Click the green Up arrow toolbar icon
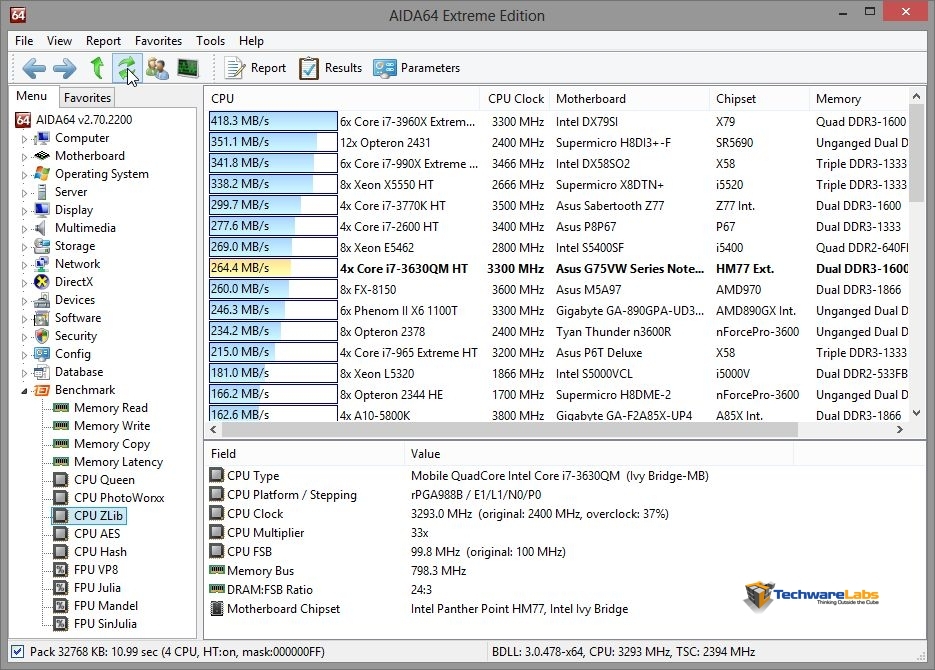Screen dimensions: 935x670 [x=97, y=68]
